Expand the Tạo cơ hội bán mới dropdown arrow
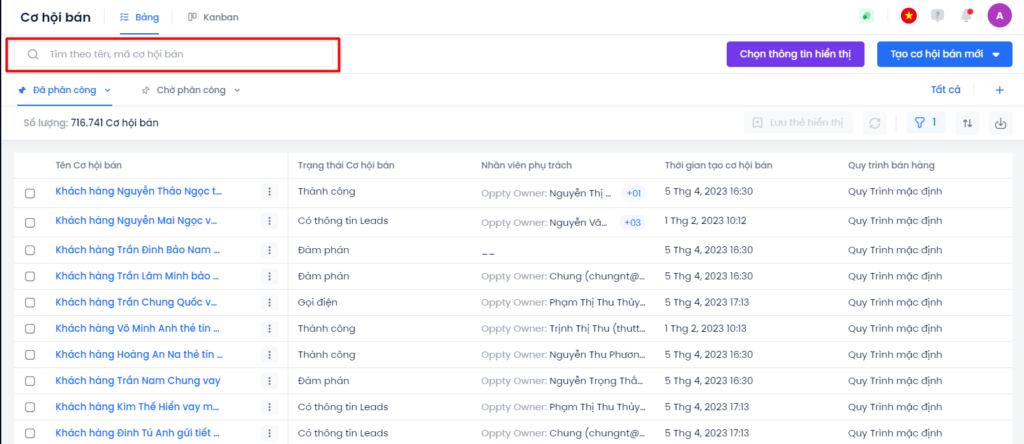This screenshot has height=444, width=1024. click(996, 55)
